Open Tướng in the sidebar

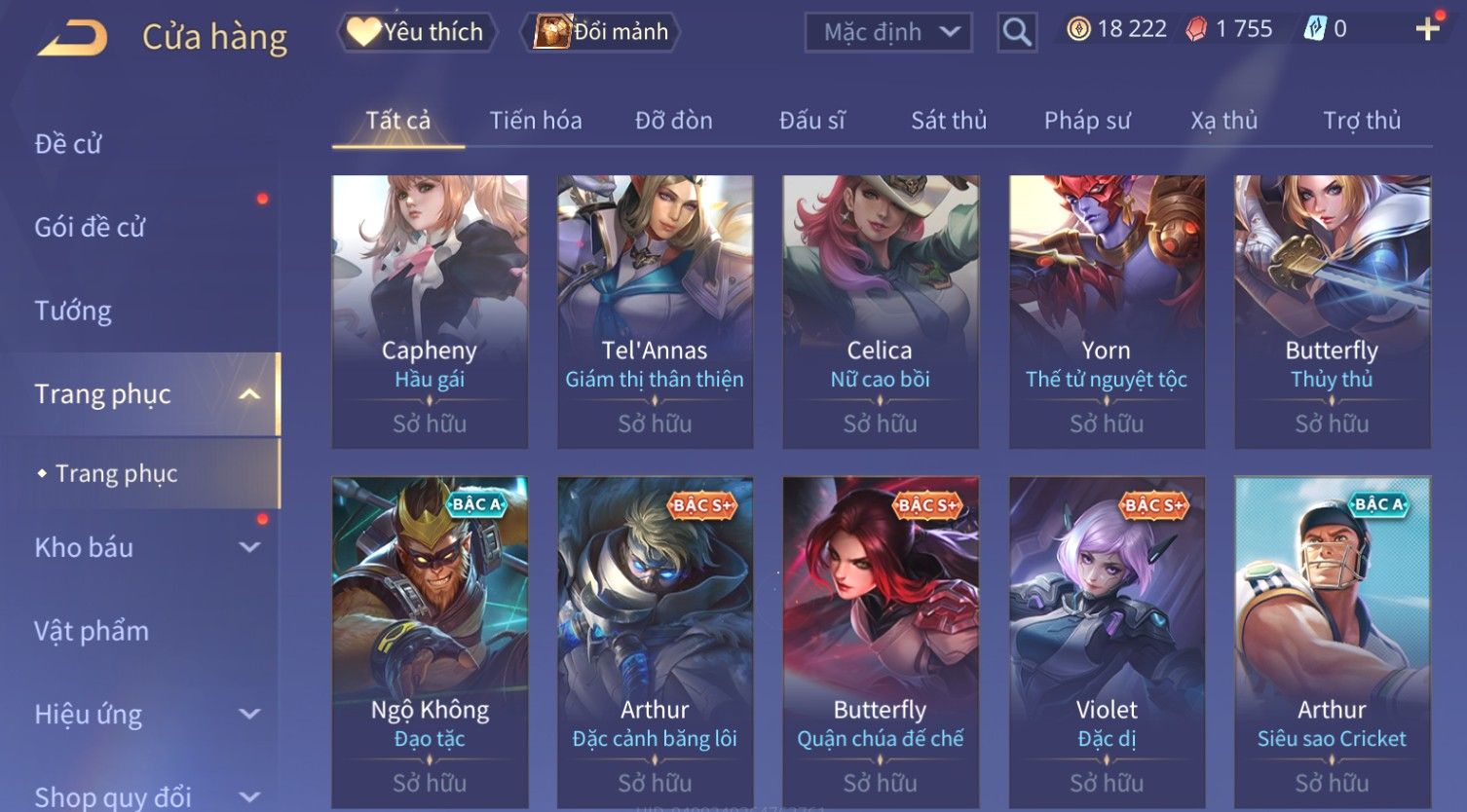coord(73,311)
